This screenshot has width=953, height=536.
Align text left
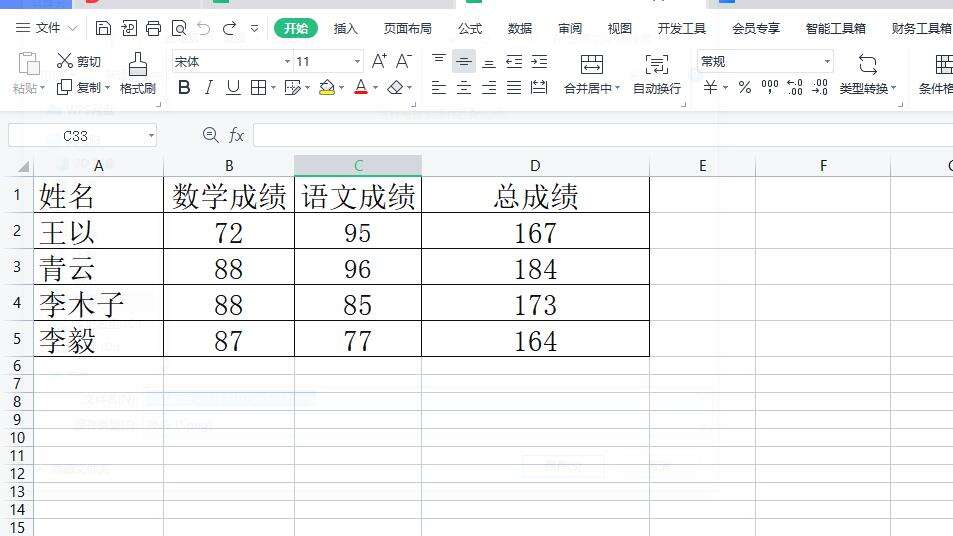439,88
